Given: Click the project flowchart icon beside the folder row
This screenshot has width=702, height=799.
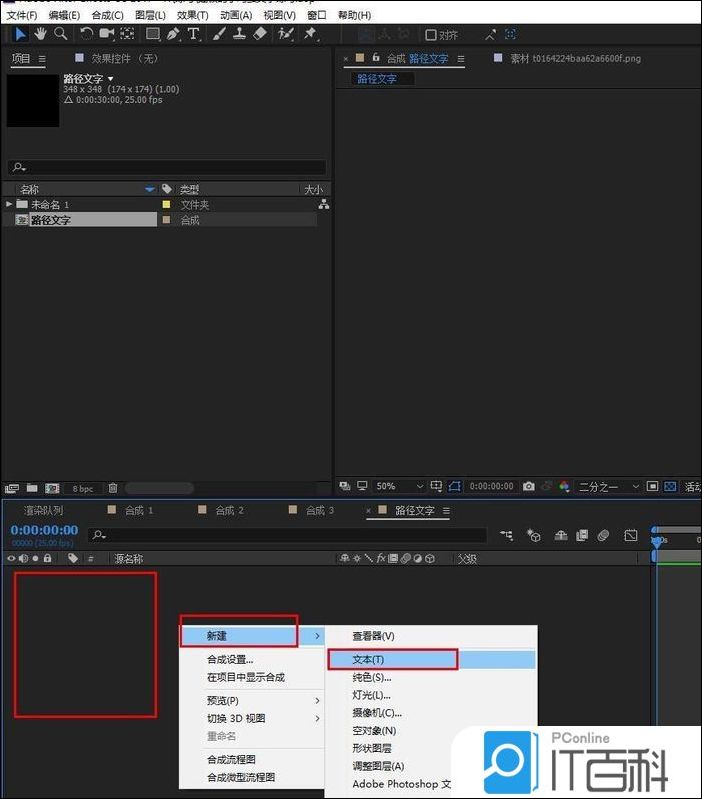Looking at the screenshot, I should [323, 205].
